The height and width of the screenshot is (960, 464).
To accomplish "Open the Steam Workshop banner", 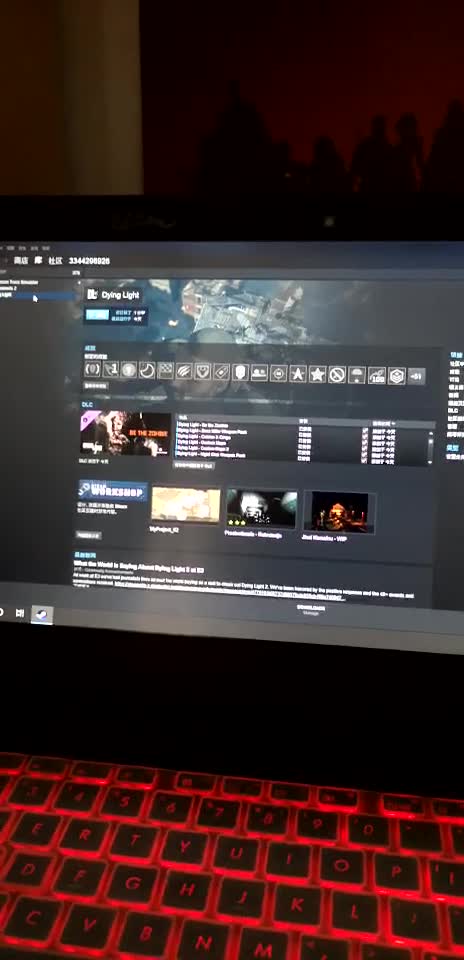I will 113,490.
